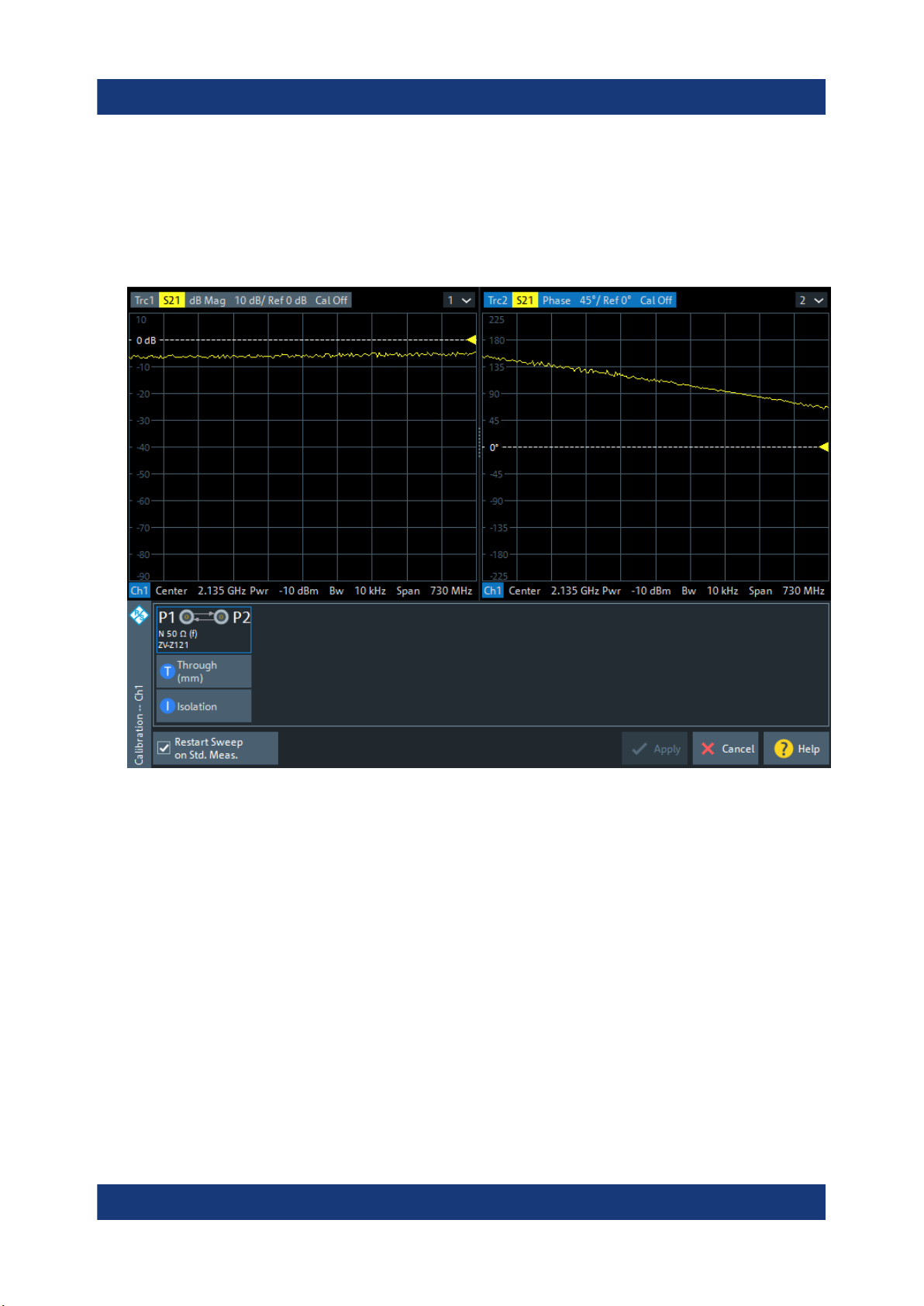This screenshot has width=924, height=1306.
Task: Click the P2 port connector icon
Action: point(222,617)
